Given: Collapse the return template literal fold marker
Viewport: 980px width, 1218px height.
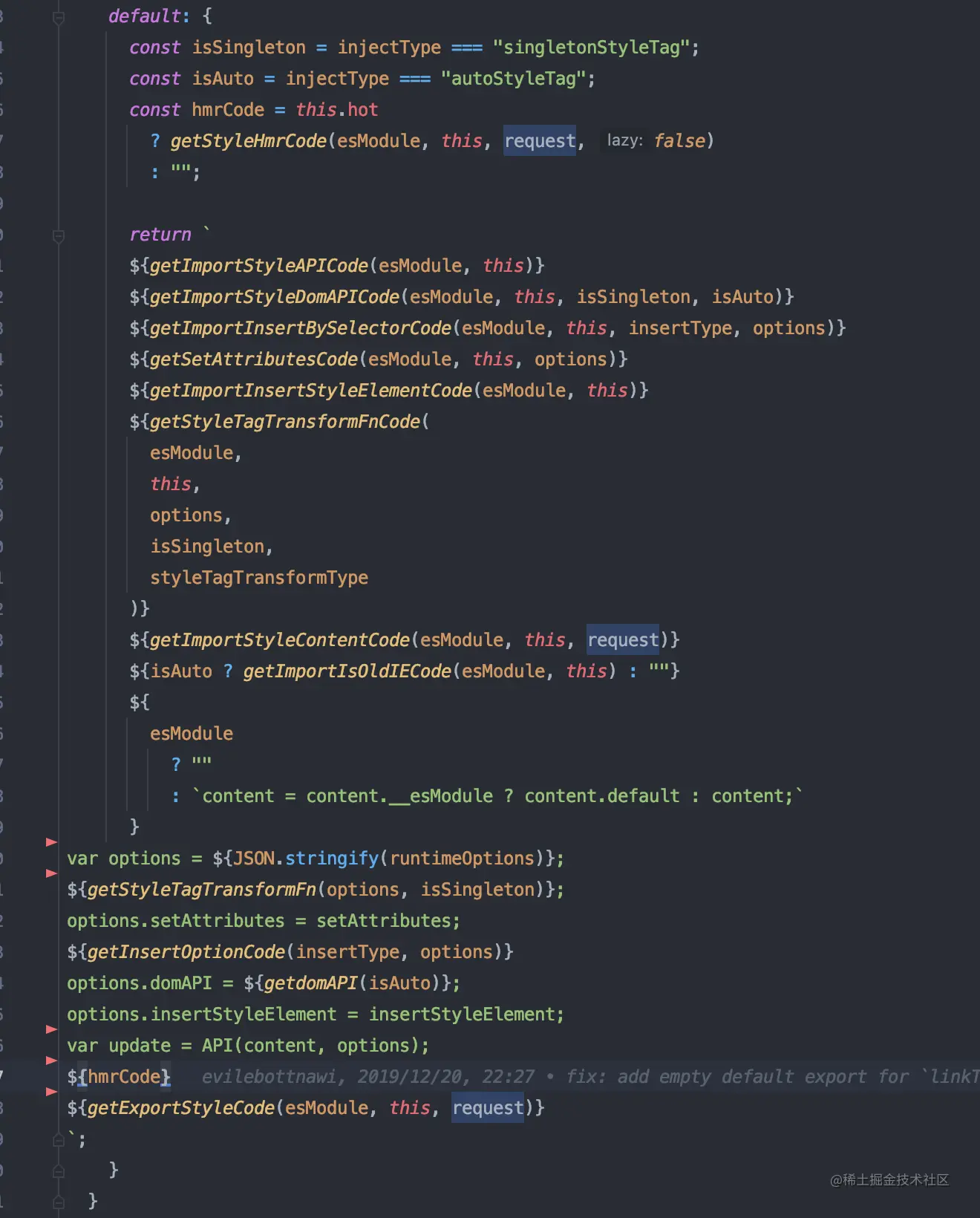Looking at the screenshot, I should (59, 235).
